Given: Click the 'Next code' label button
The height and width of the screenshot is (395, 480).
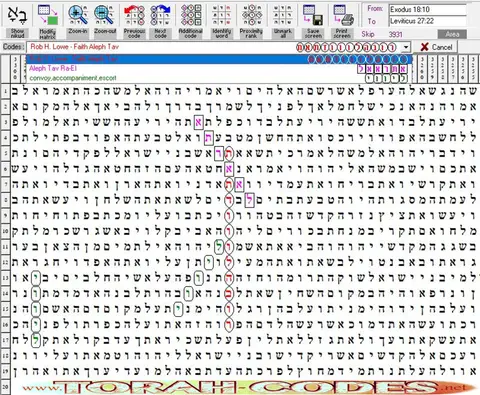Looking at the screenshot, I should [160, 33].
